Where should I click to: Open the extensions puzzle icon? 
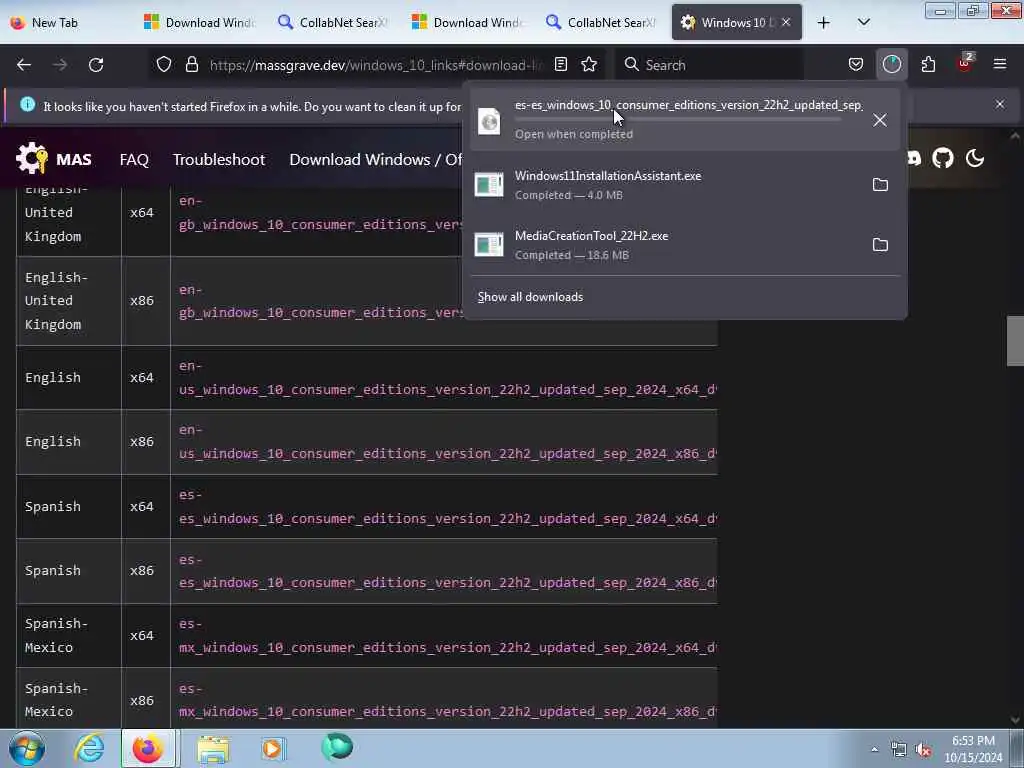point(928,65)
